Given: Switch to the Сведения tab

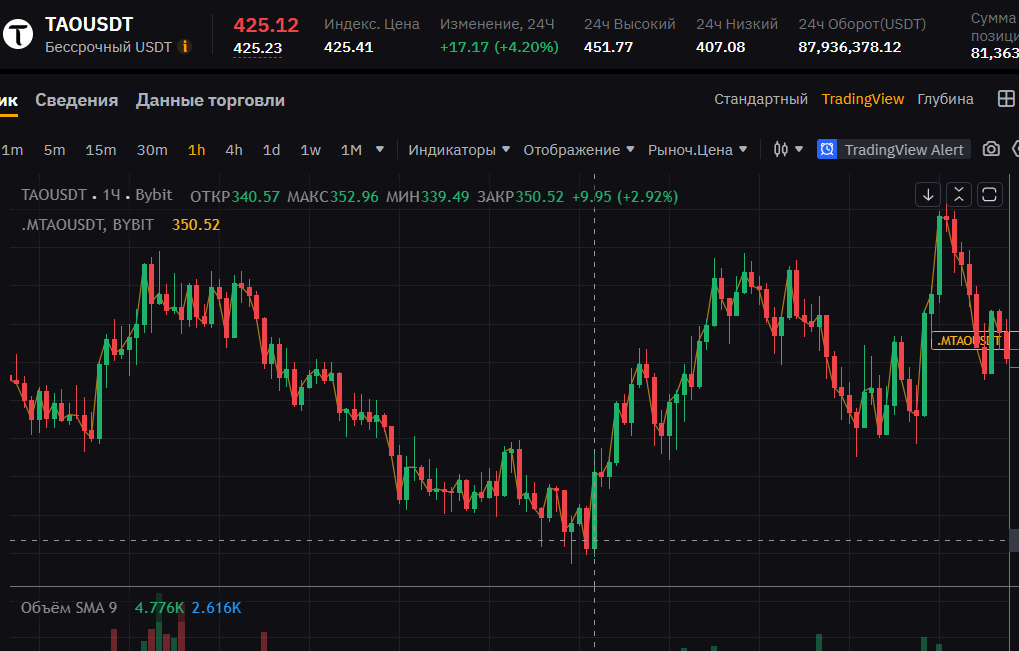Looking at the screenshot, I should 77,100.
